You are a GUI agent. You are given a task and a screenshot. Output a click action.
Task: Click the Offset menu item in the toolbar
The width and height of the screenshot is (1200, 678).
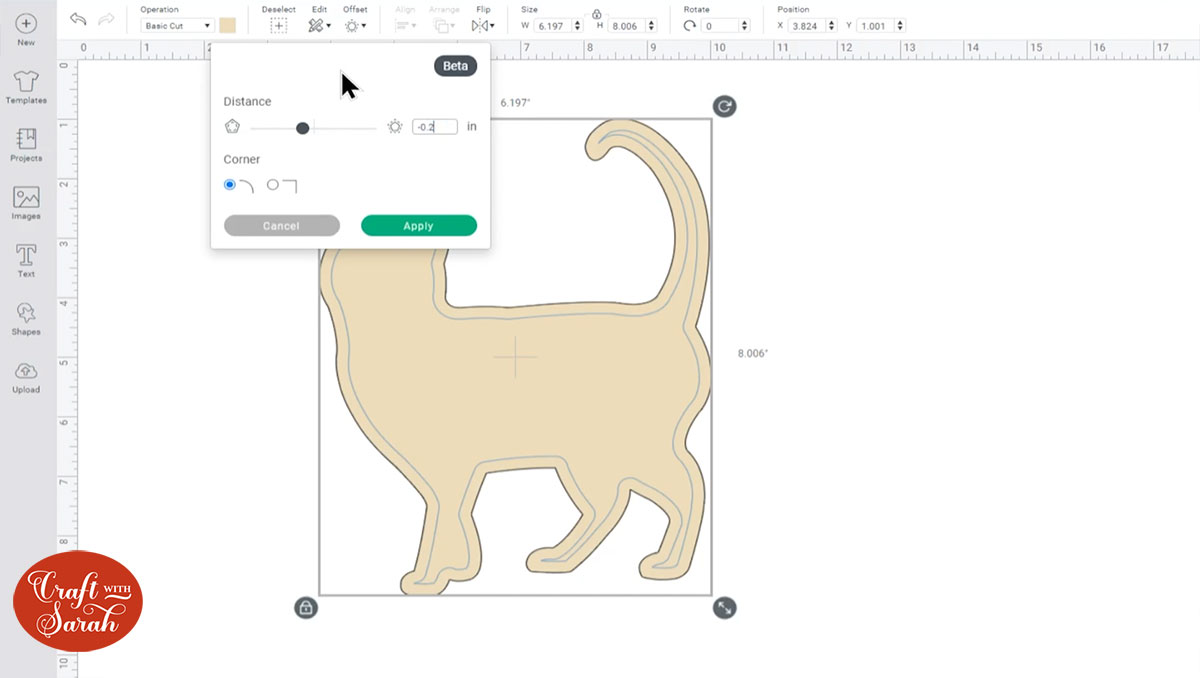click(355, 24)
